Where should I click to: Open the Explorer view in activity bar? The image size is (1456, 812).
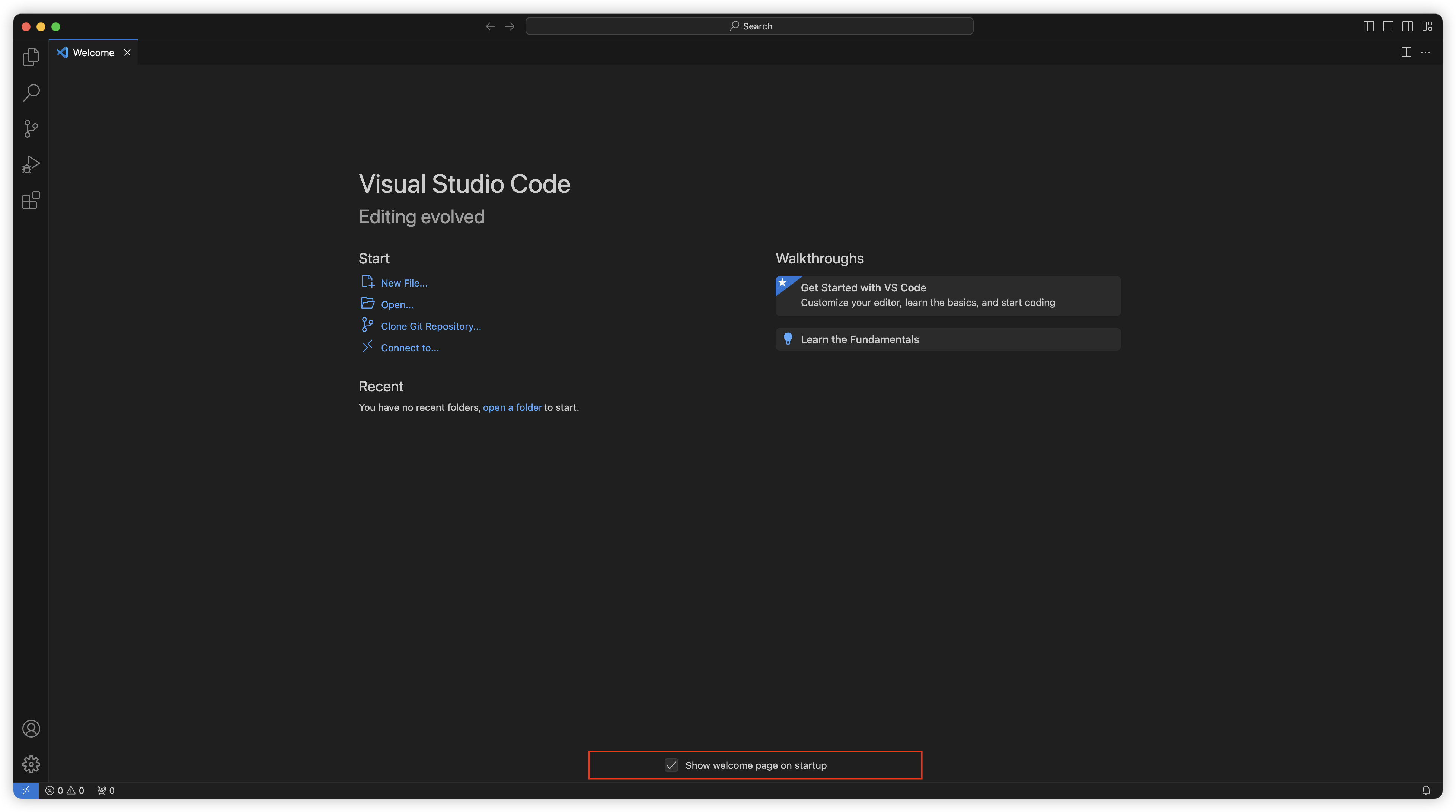click(31, 57)
